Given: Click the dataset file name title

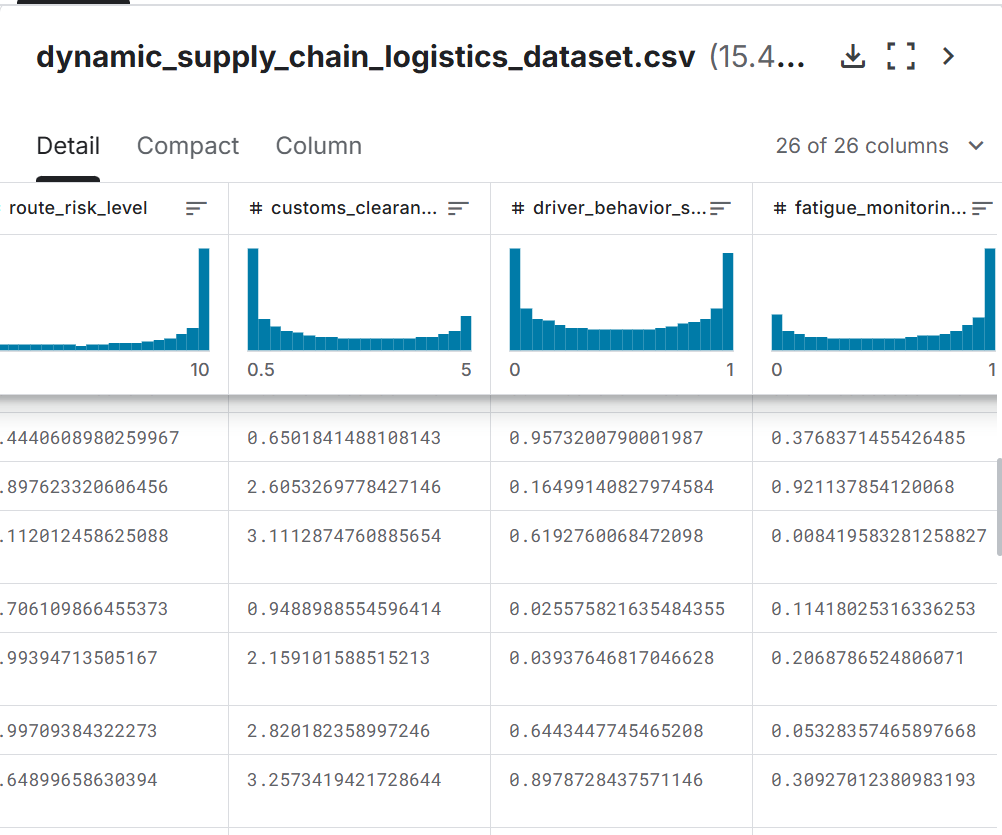Looking at the screenshot, I should [x=366, y=57].
